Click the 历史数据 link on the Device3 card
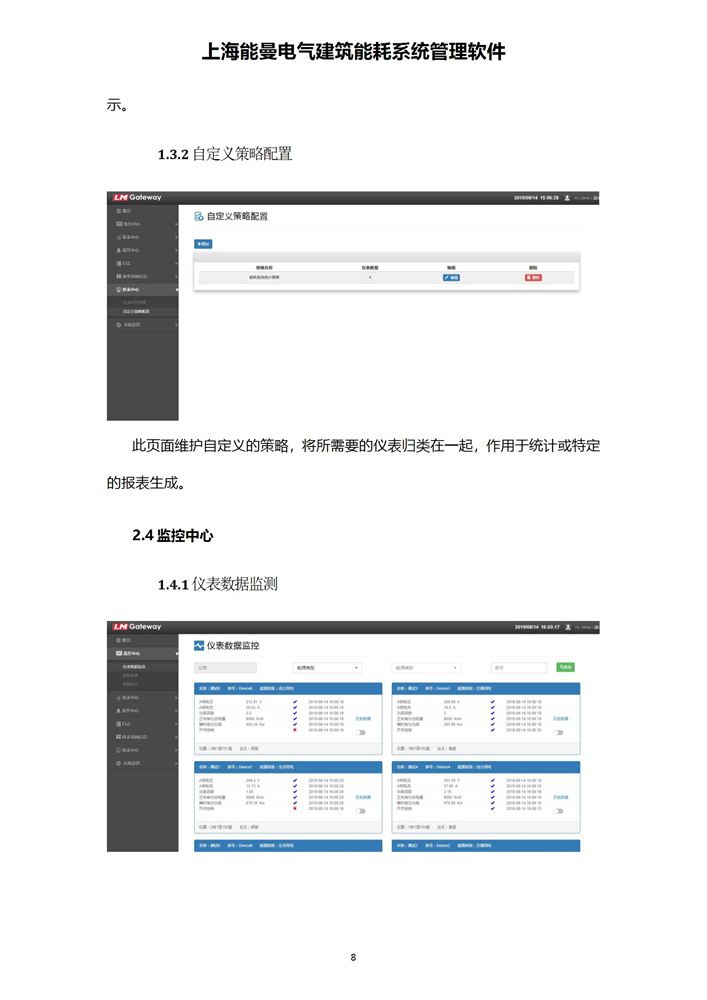The image size is (707, 1000). [x=561, y=718]
